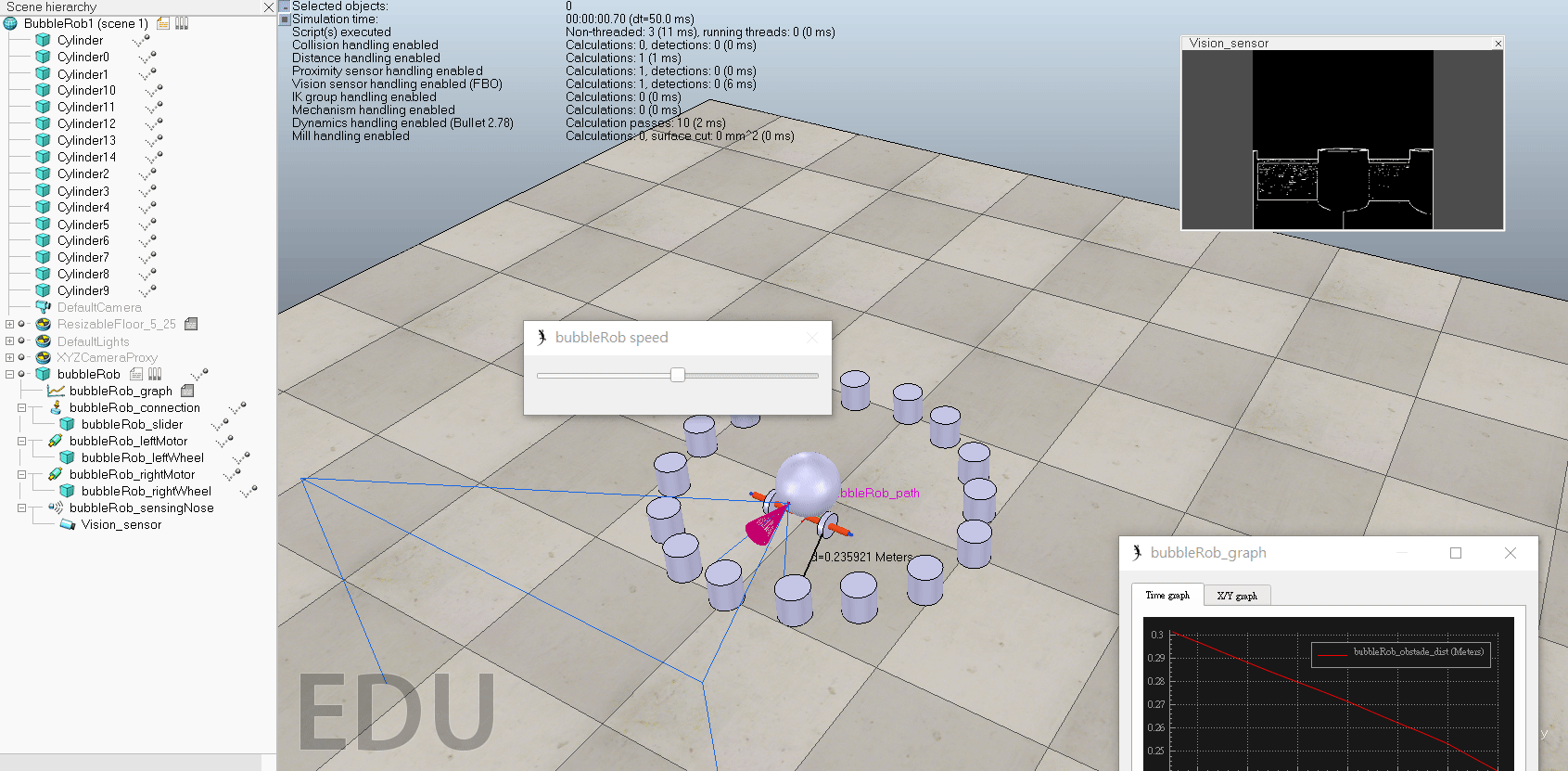
Task: Click the Vision_sensor camera icon in hierarchy
Action: click(x=68, y=524)
